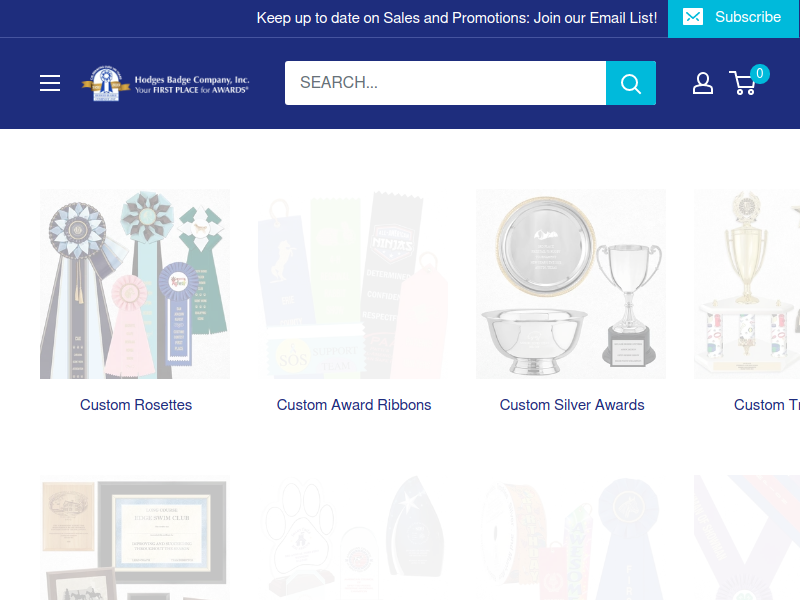Select the plaques and certificates image
This screenshot has width=800, height=600.
pos(135,538)
